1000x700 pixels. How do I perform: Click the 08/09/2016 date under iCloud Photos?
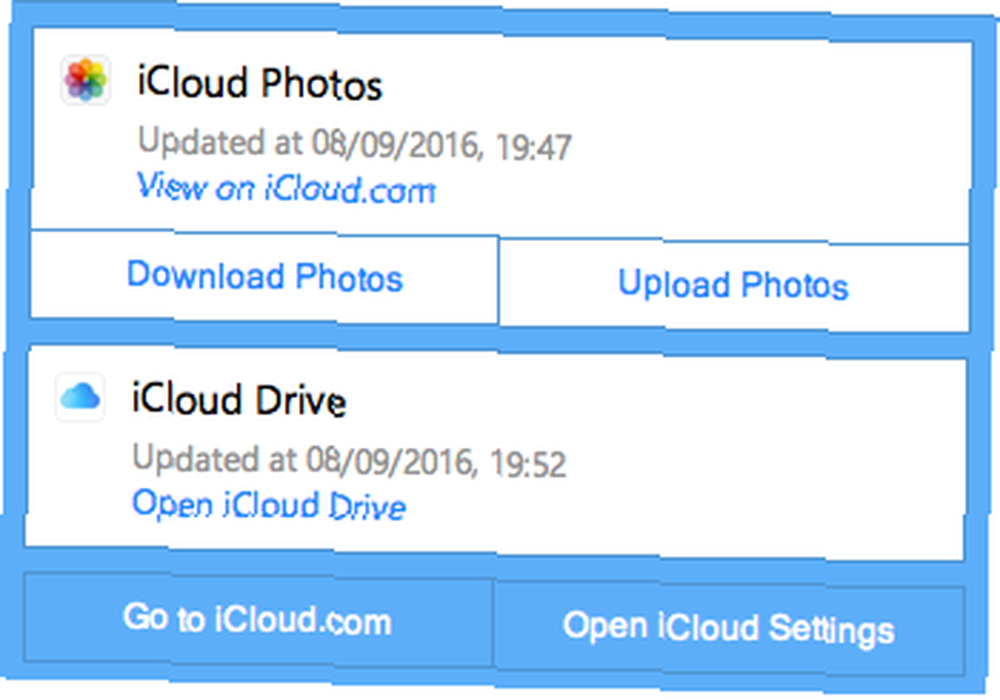coord(394,145)
